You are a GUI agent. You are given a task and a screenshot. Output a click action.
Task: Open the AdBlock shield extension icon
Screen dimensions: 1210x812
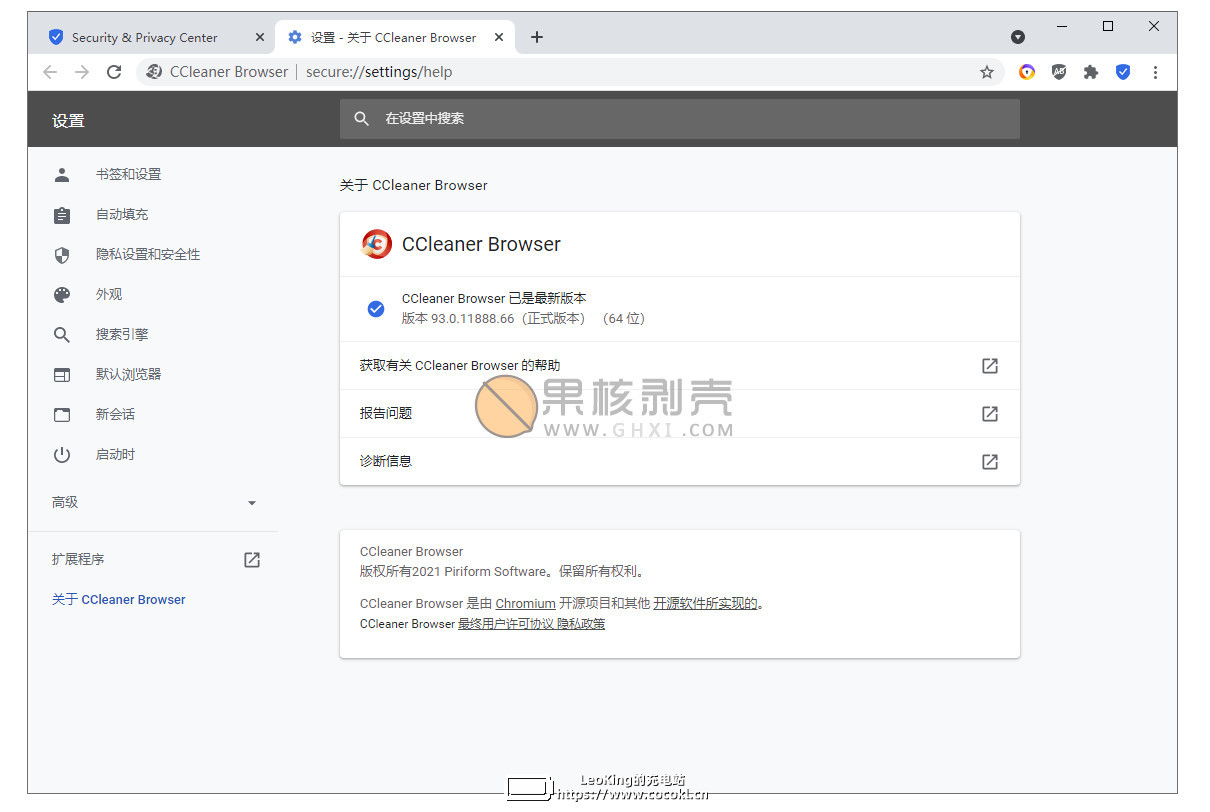pyautogui.click(x=1059, y=72)
